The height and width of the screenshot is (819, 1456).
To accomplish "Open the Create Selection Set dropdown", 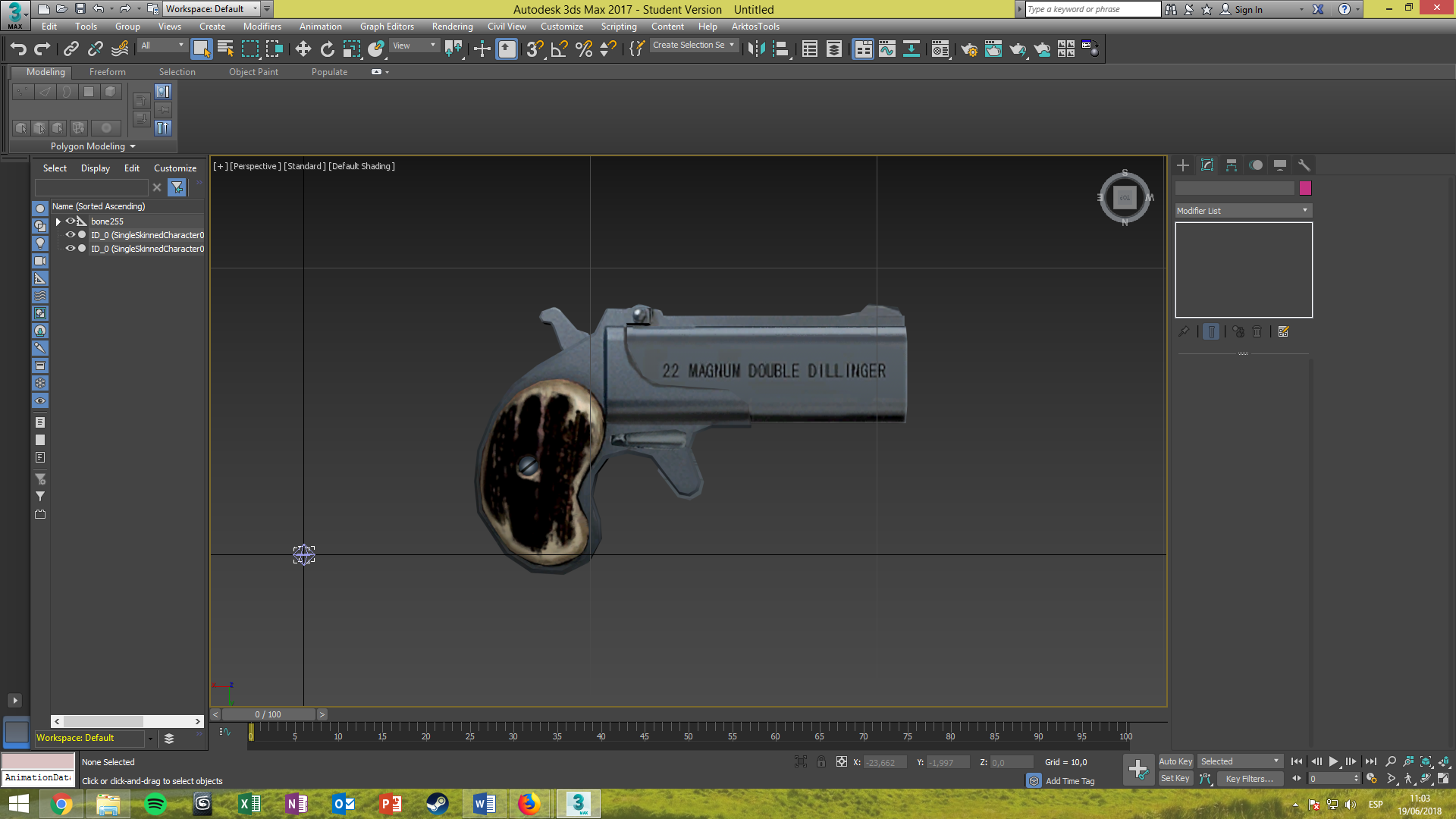I will (x=693, y=45).
